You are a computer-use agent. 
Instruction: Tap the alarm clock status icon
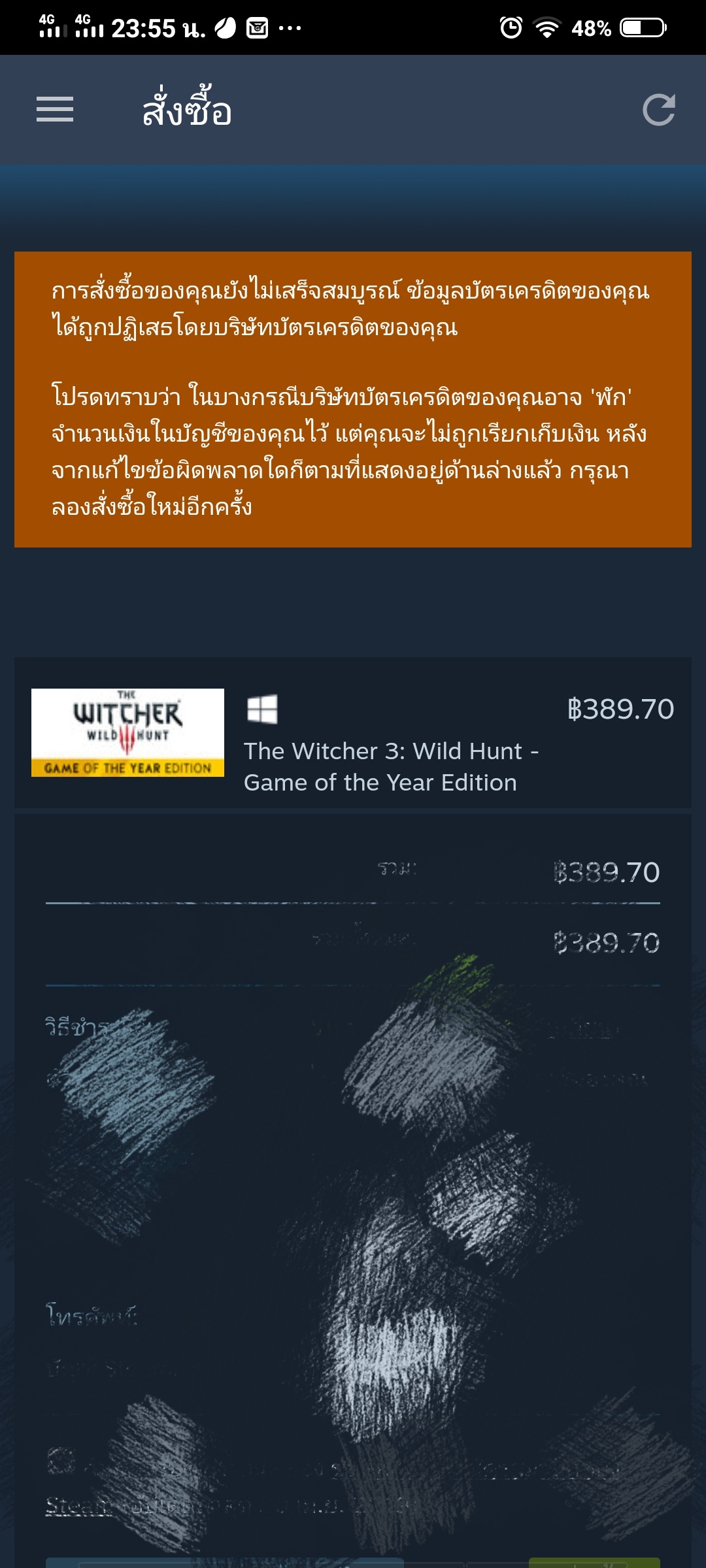511,27
